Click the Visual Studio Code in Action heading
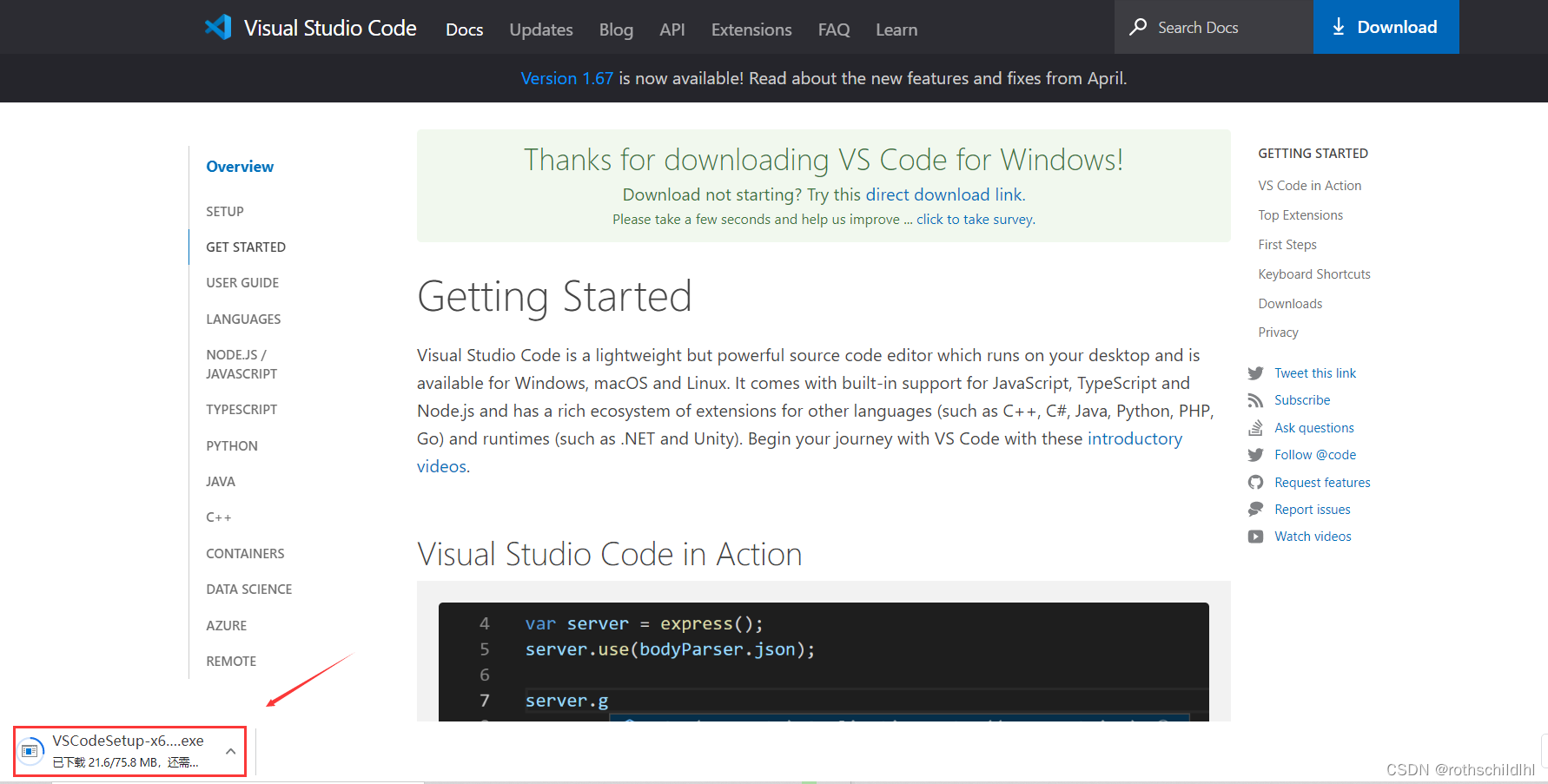Screen dimensions: 1548x784 point(610,554)
